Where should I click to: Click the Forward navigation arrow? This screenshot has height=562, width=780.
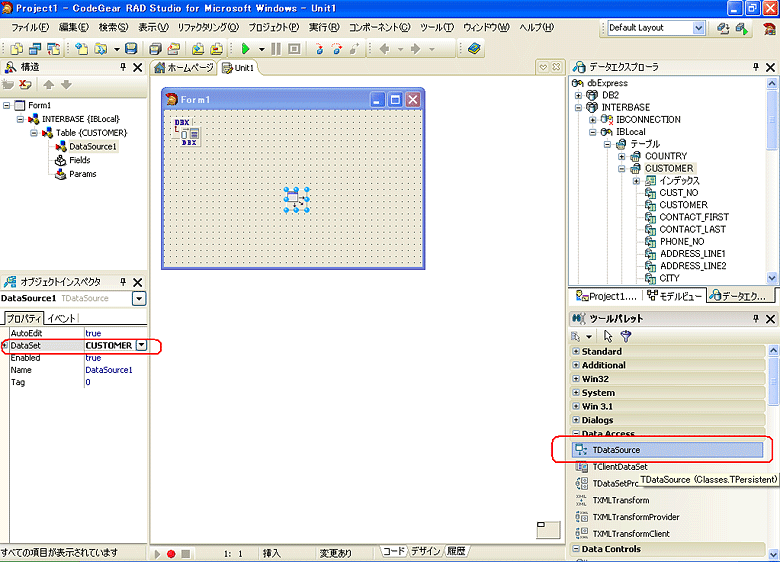[x=415, y=49]
